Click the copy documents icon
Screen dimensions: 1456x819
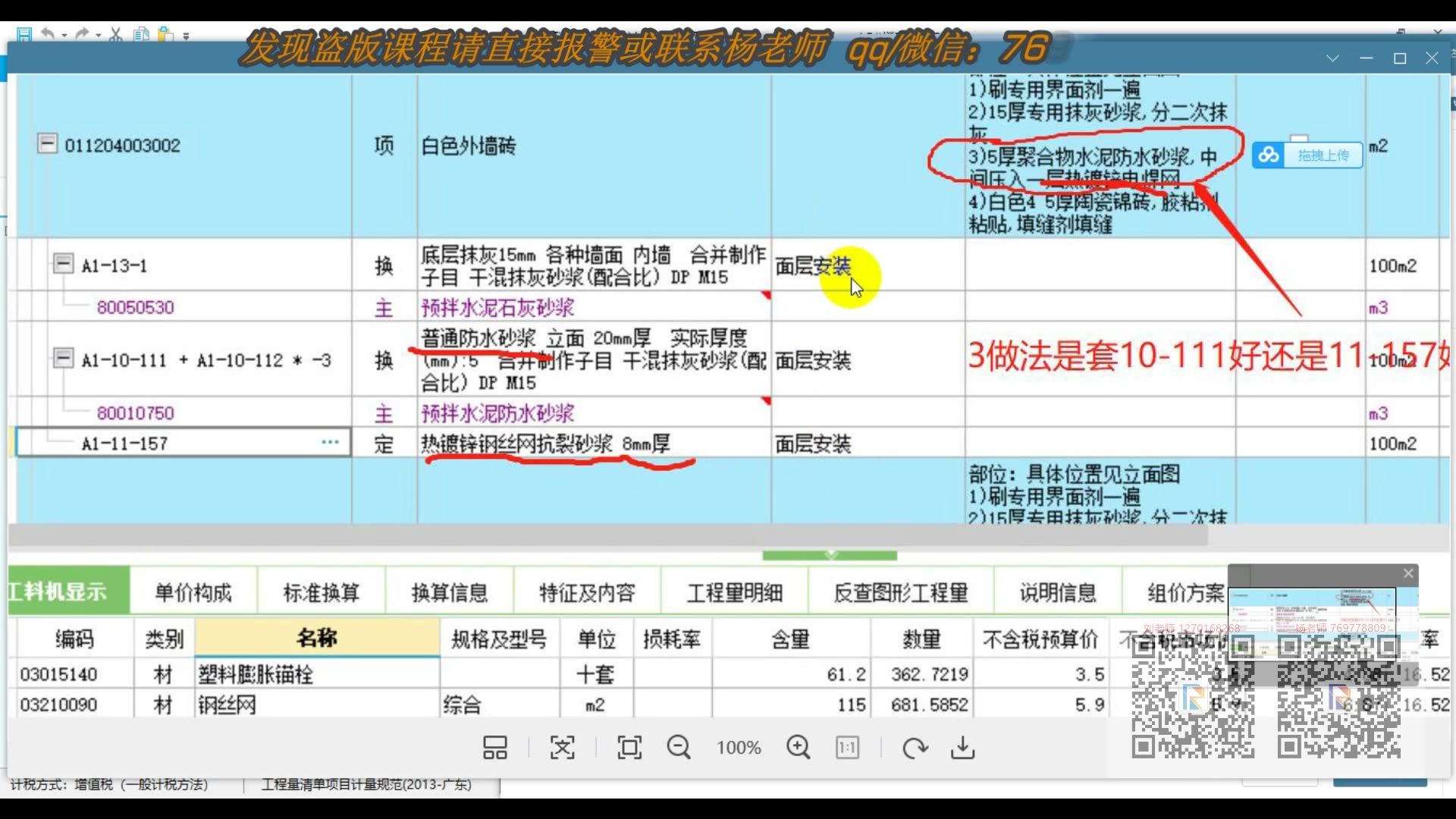click(140, 34)
